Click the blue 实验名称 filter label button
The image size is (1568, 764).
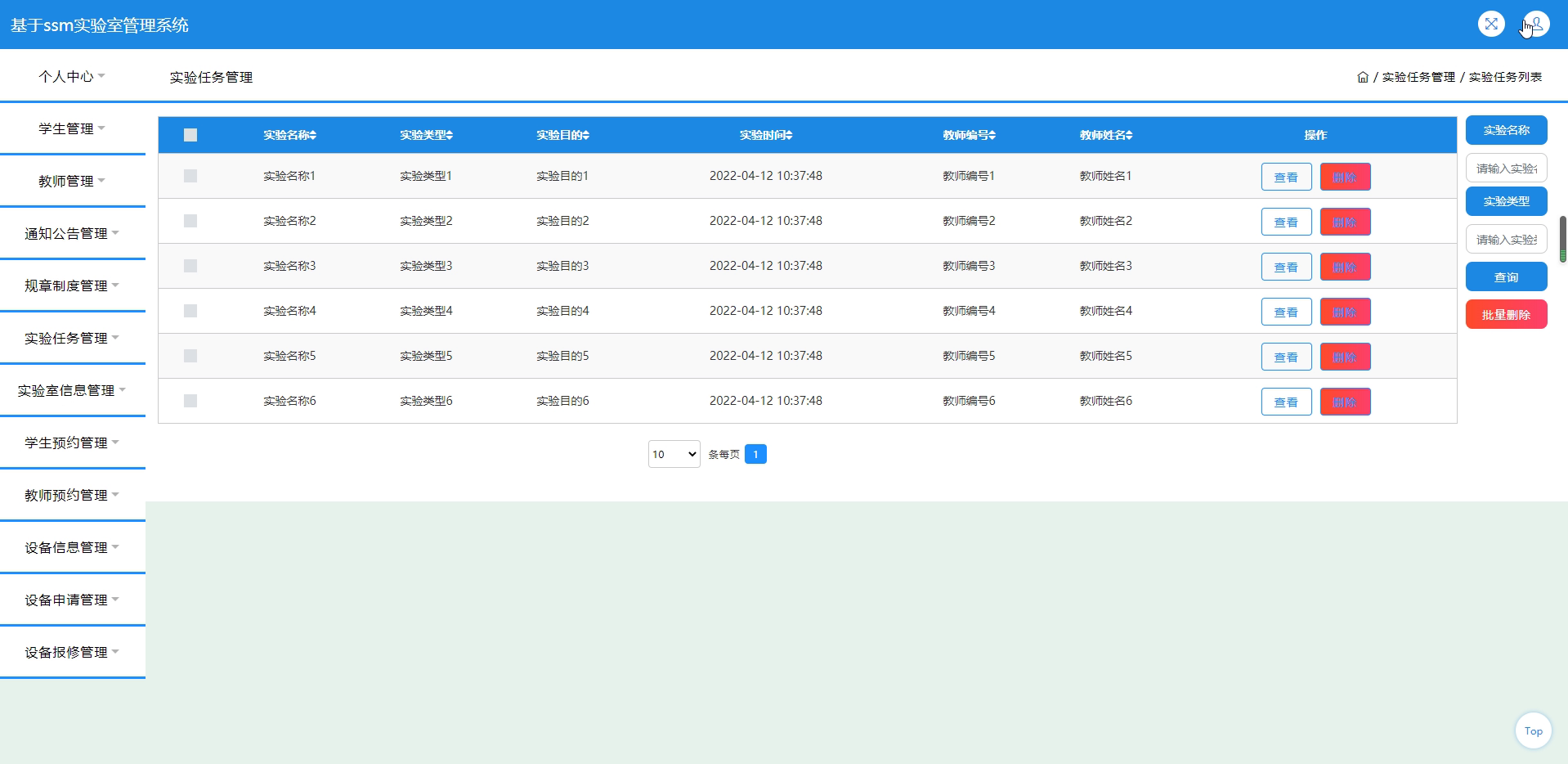[x=1506, y=130]
